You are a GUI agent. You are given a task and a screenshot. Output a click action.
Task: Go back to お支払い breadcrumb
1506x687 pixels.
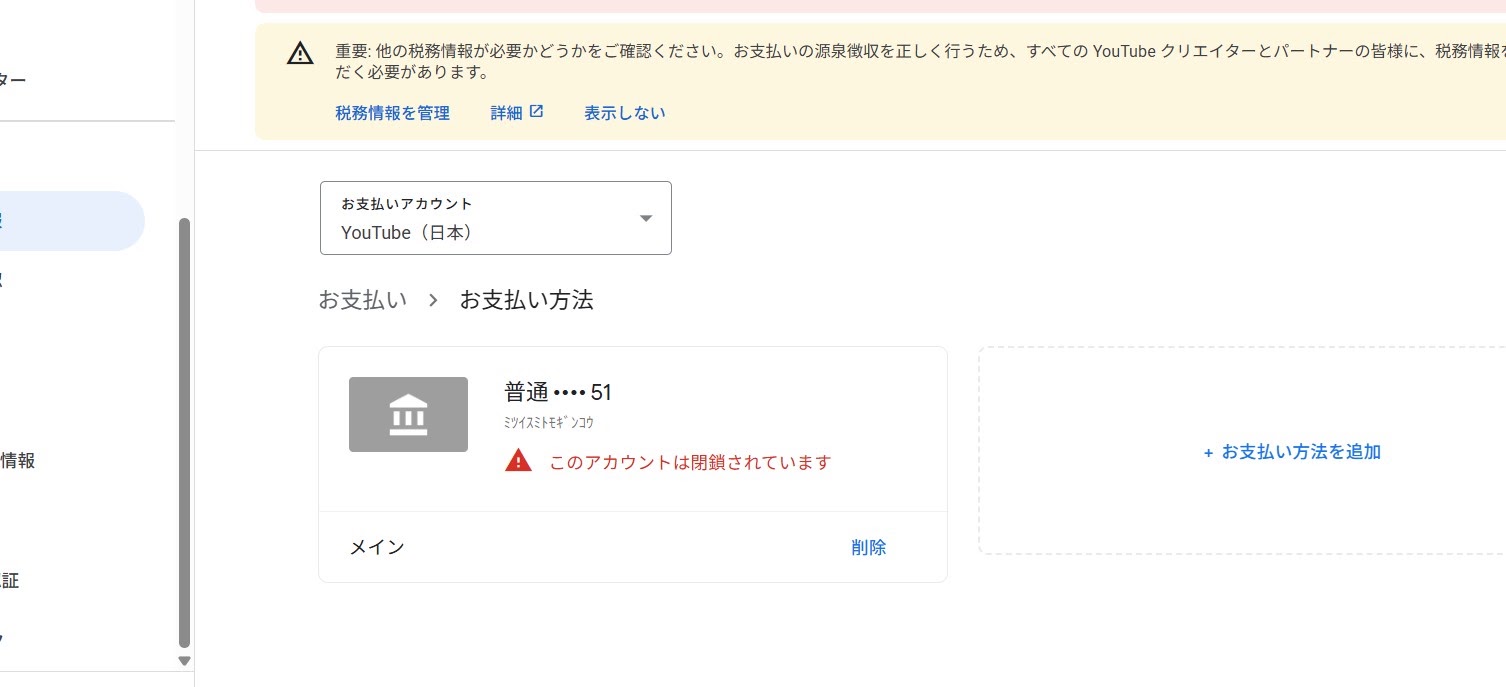coord(363,300)
